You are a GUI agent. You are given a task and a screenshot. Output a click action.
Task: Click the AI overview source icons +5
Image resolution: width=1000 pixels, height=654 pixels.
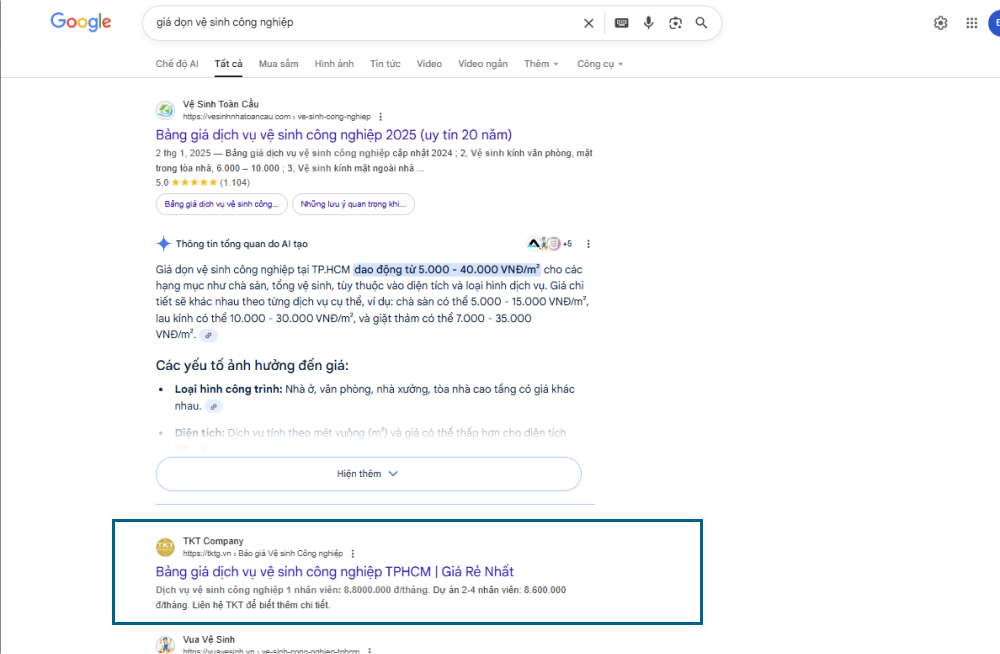pos(549,244)
